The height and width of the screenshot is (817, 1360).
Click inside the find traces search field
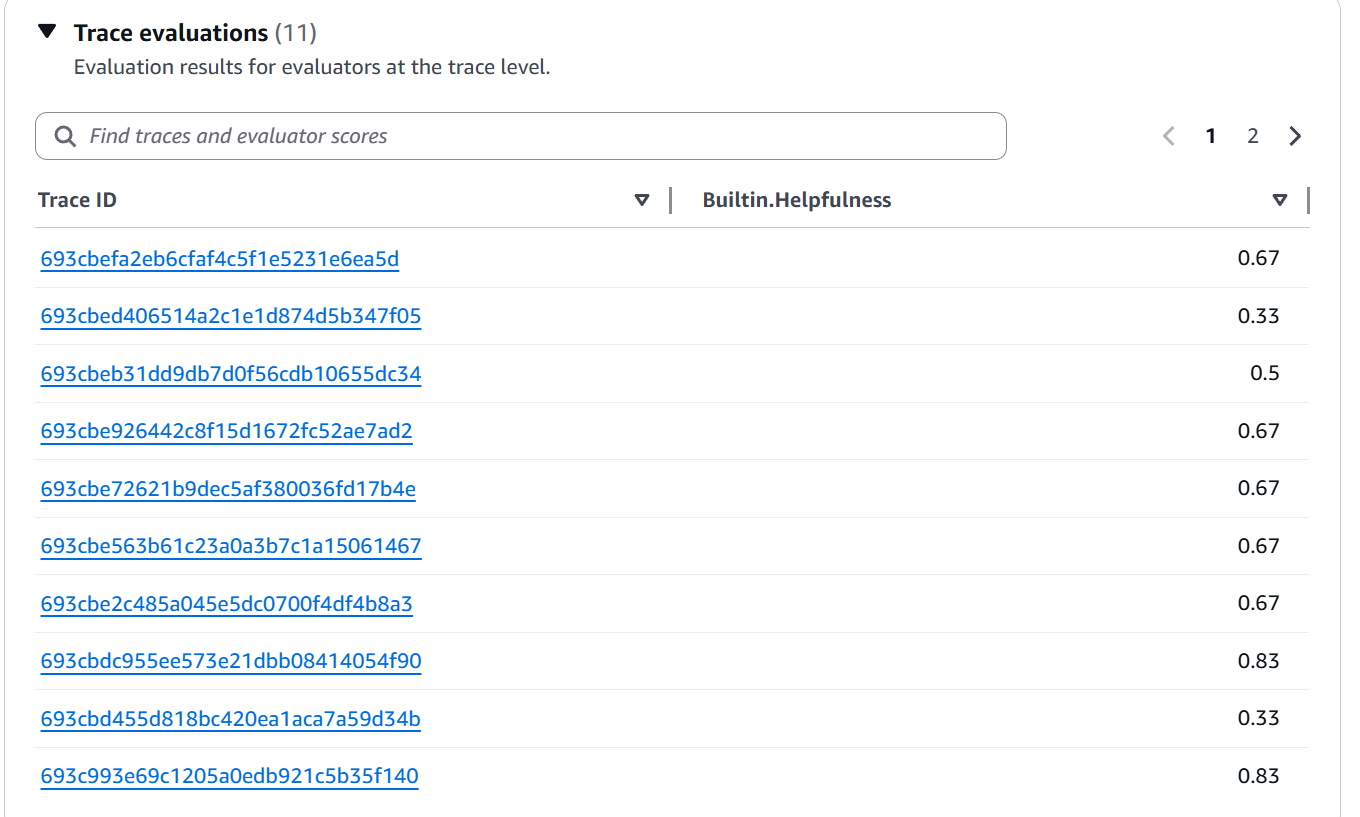point(400,136)
